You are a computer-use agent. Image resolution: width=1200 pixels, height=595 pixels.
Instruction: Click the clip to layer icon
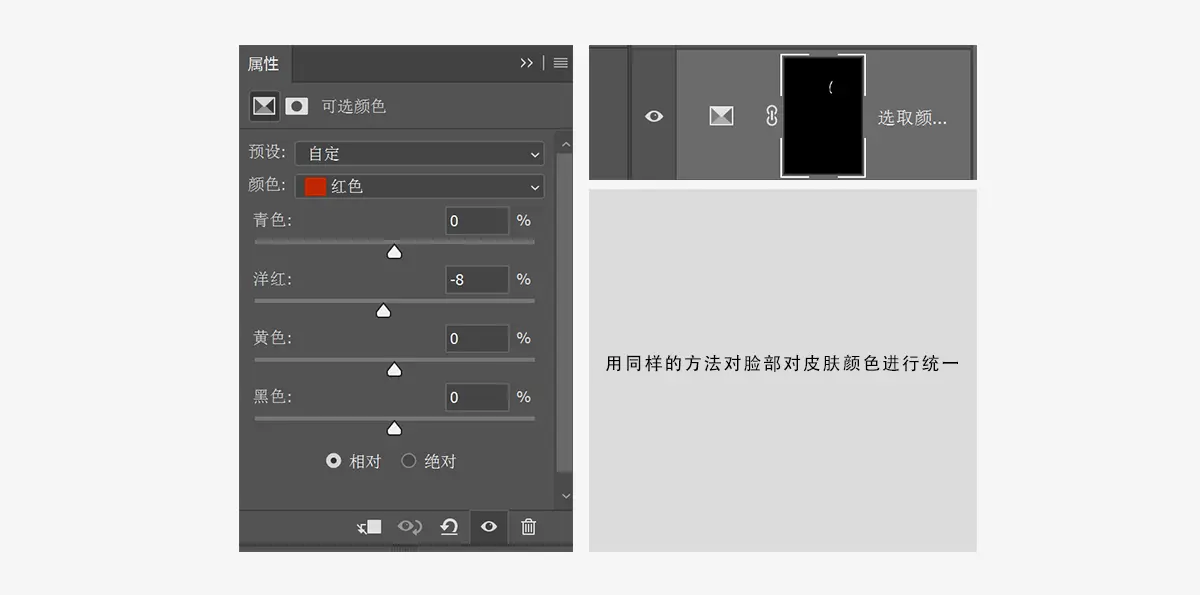pyautogui.click(x=369, y=527)
